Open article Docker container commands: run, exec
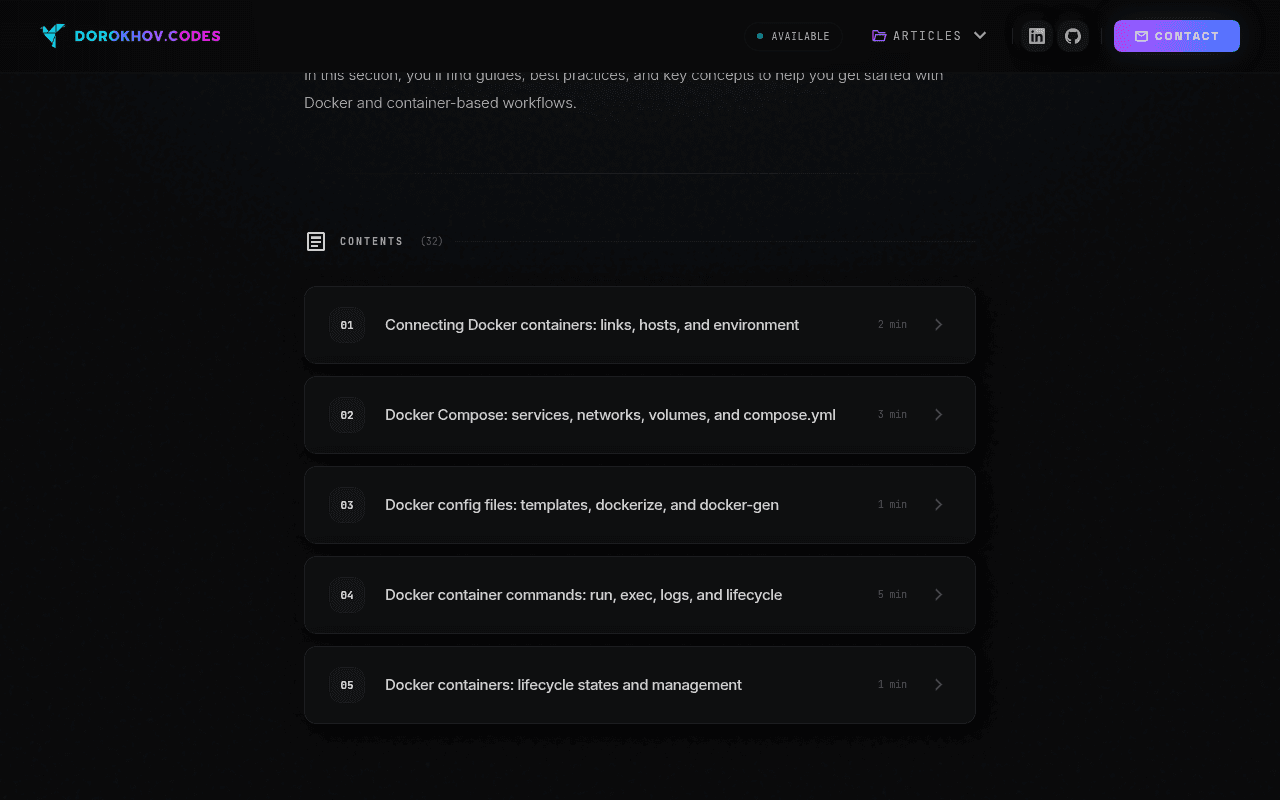The height and width of the screenshot is (800, 1280). coord(640,595)
